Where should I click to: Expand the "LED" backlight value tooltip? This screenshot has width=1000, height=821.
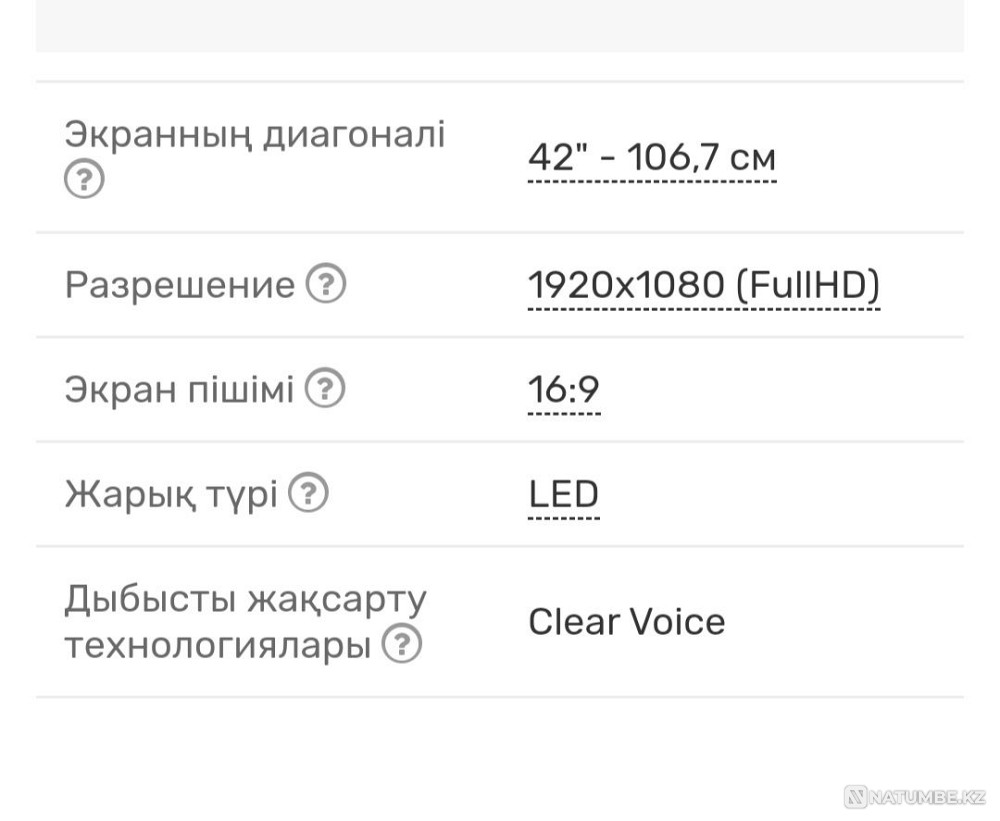pos(563,493)
